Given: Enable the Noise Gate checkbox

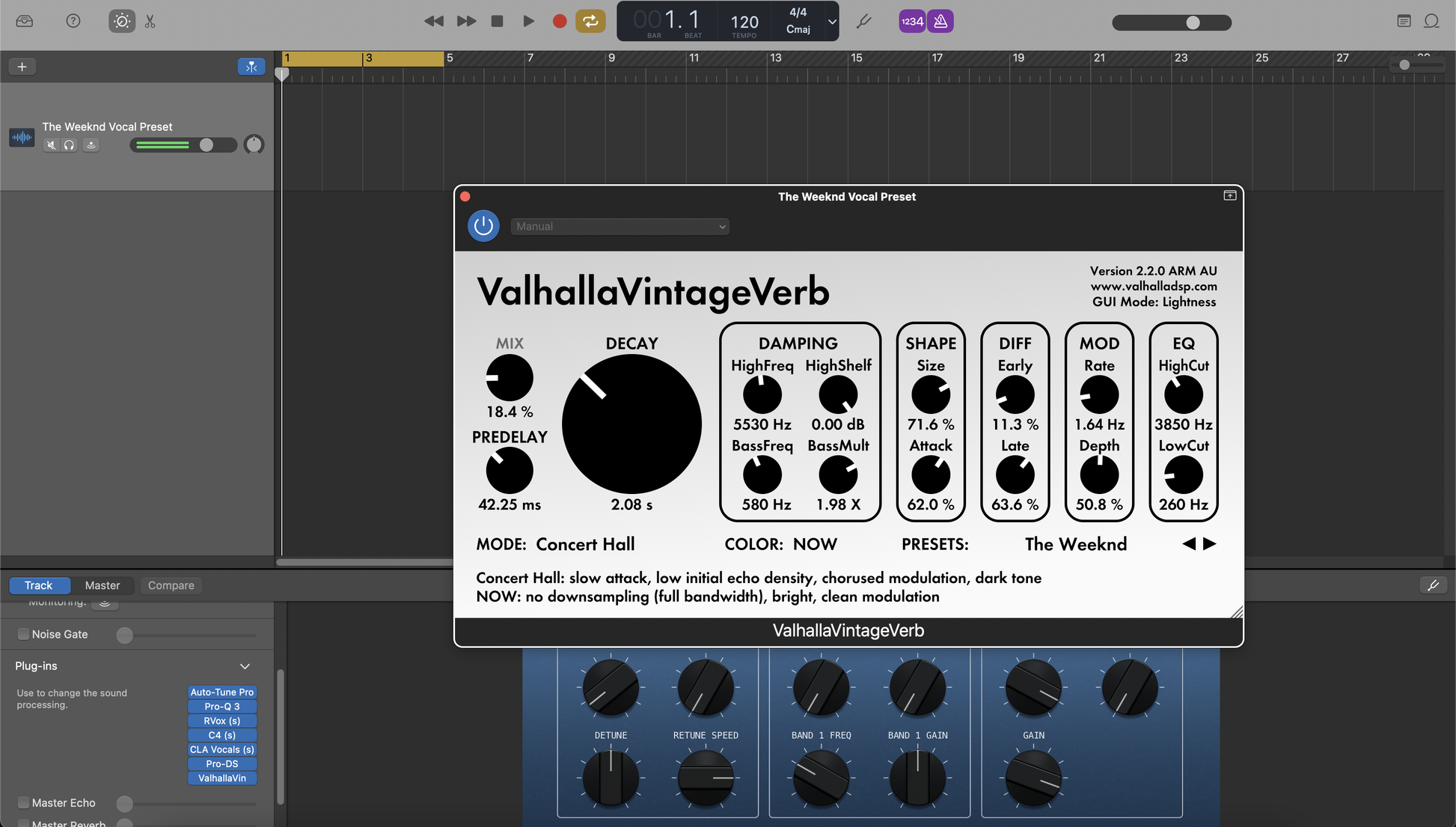Looking at the screenshot, I should [24, 634].
